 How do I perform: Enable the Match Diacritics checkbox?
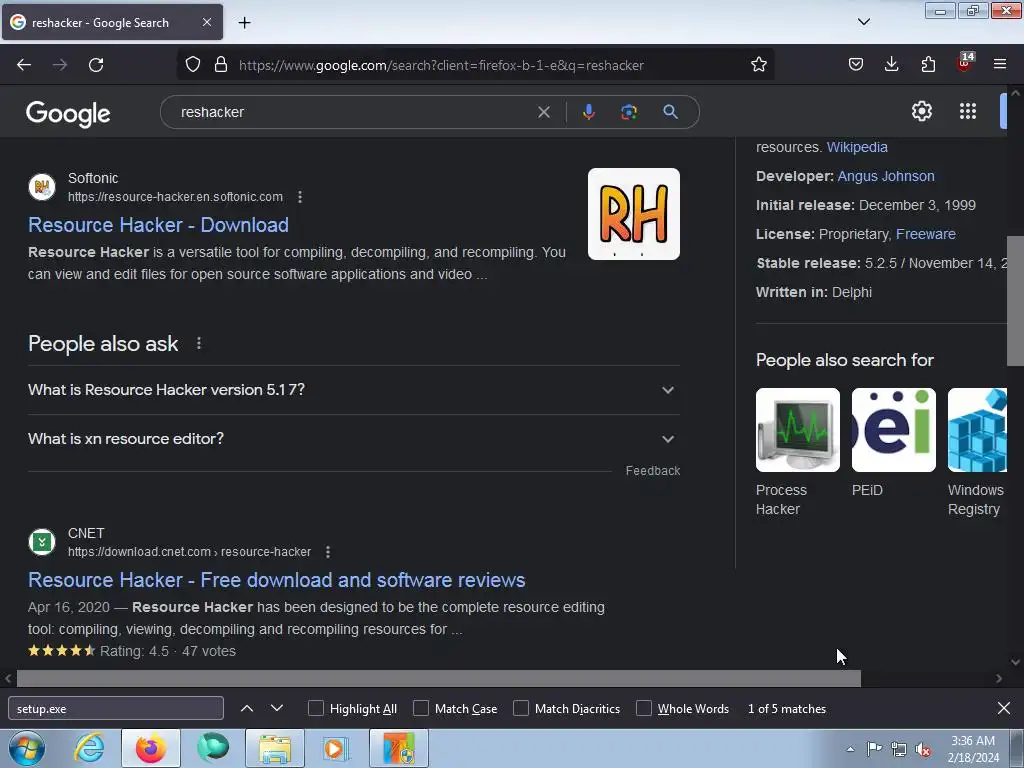click(x=520, y=709)
